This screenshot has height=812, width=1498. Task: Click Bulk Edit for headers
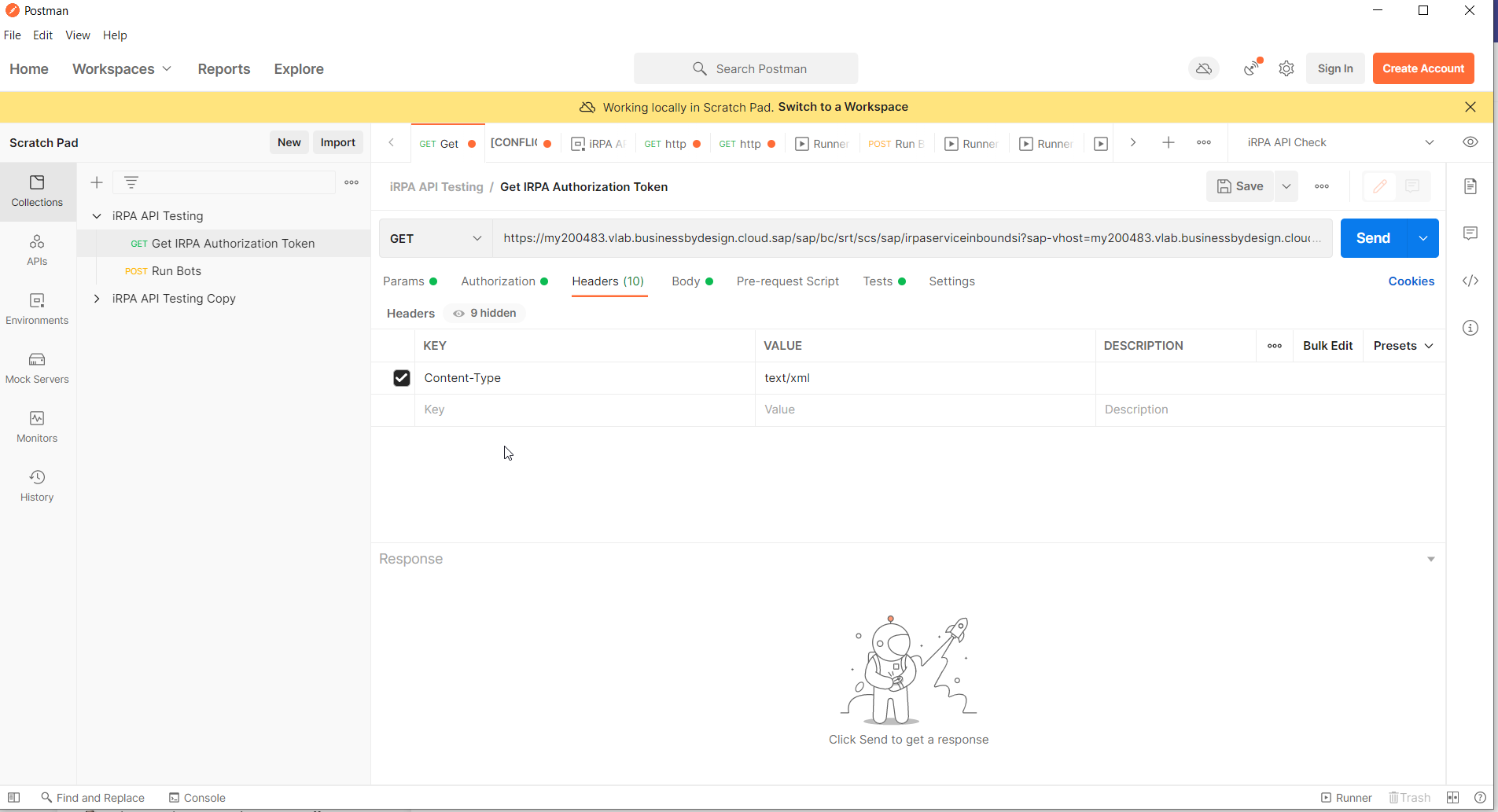[x=1327, y=346]
